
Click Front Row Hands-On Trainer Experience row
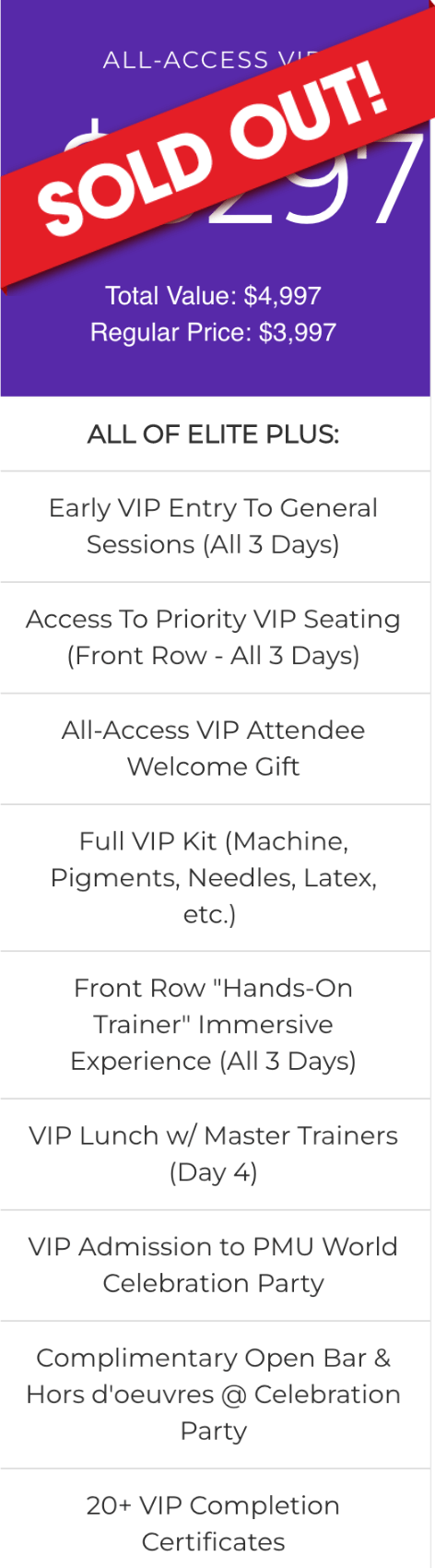(x=215, y=1025)
